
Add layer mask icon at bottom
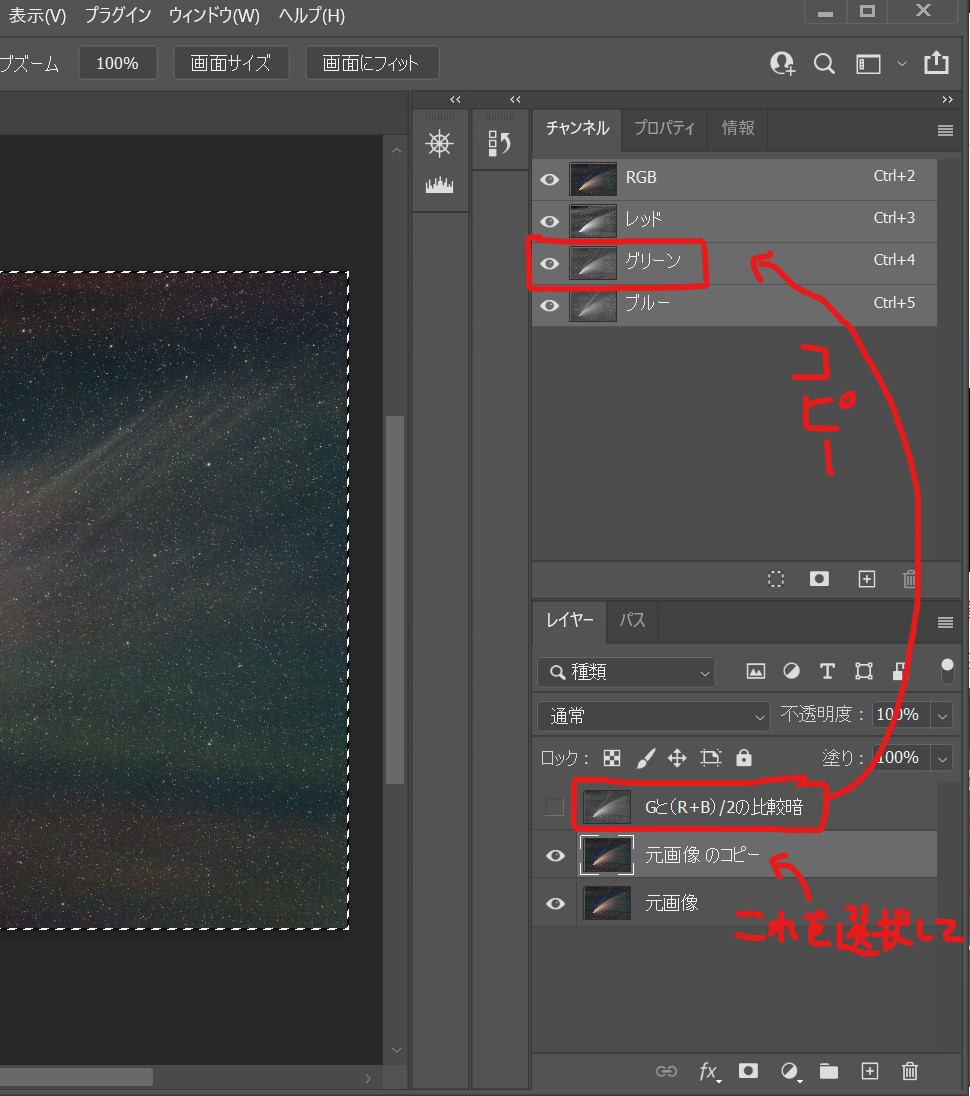748,1071
